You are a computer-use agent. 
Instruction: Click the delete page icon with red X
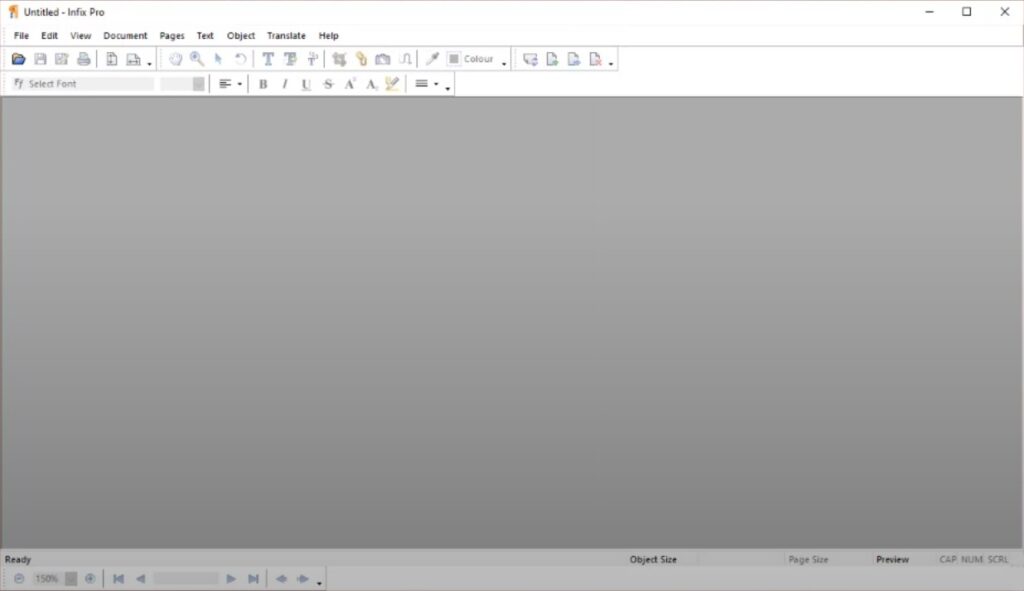595,59
